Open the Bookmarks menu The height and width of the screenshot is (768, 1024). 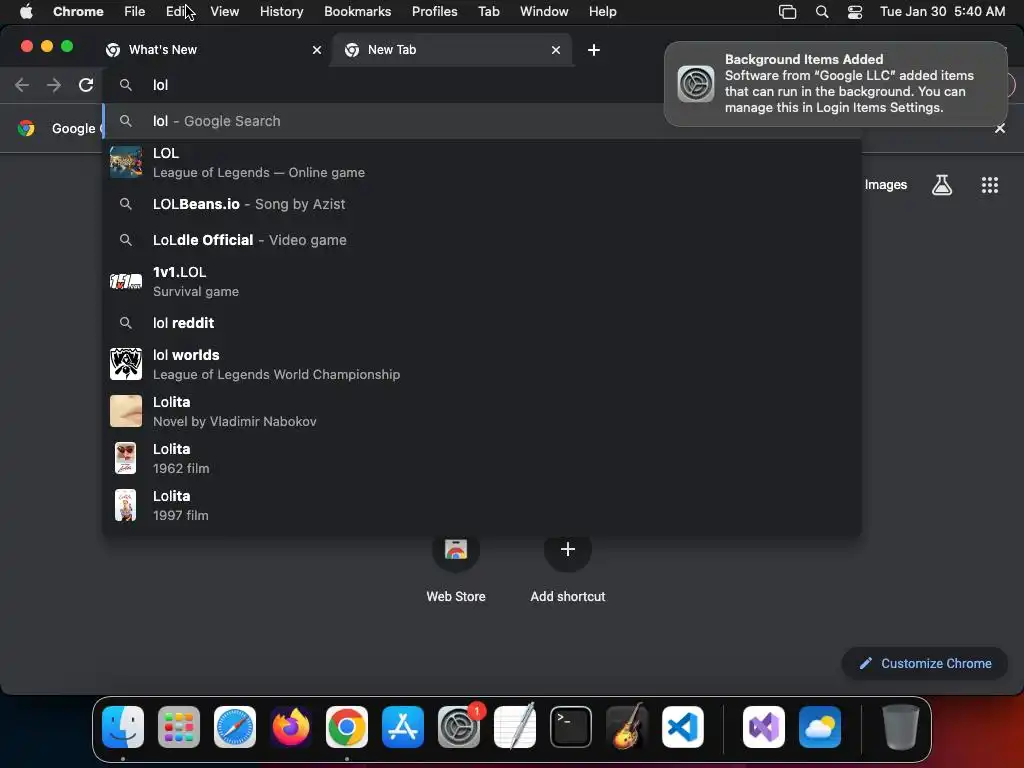358,12
